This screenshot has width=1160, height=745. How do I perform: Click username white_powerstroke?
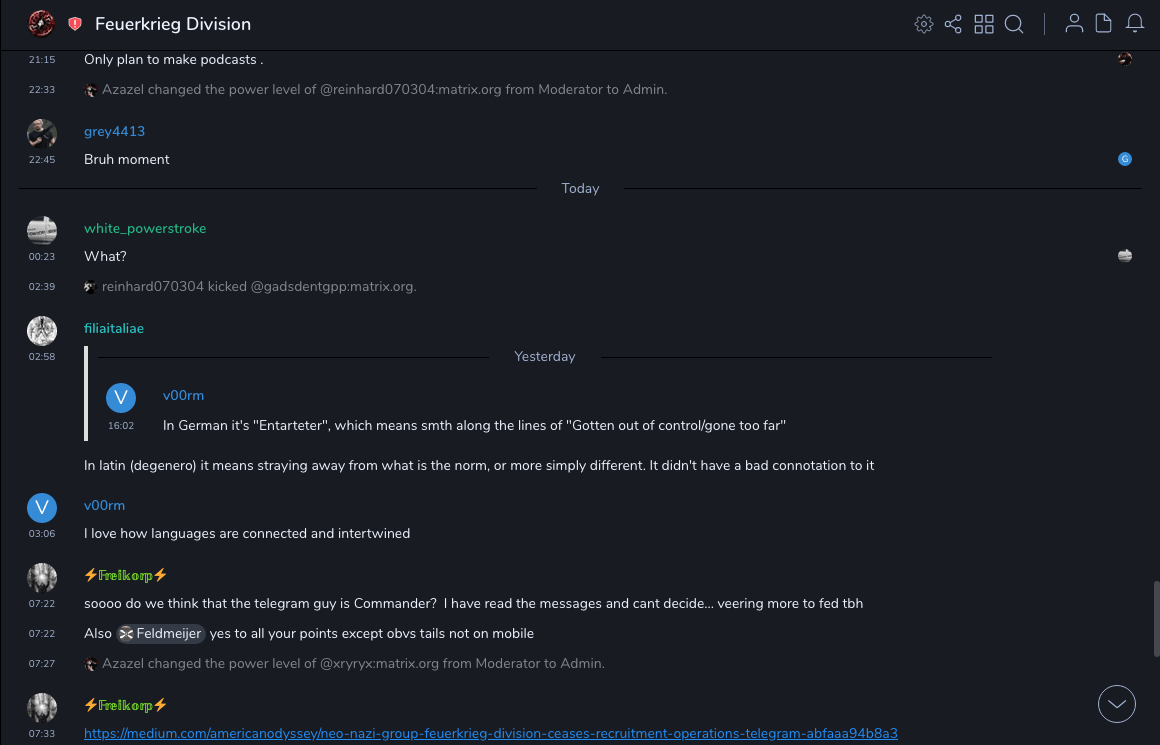pos(145,228)
